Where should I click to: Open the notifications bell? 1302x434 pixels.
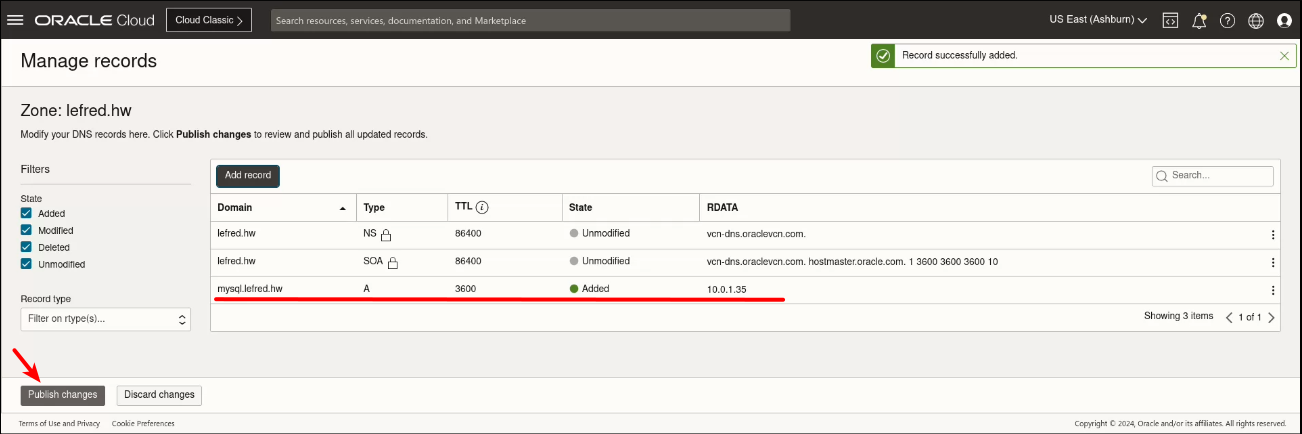point(1199,21)
